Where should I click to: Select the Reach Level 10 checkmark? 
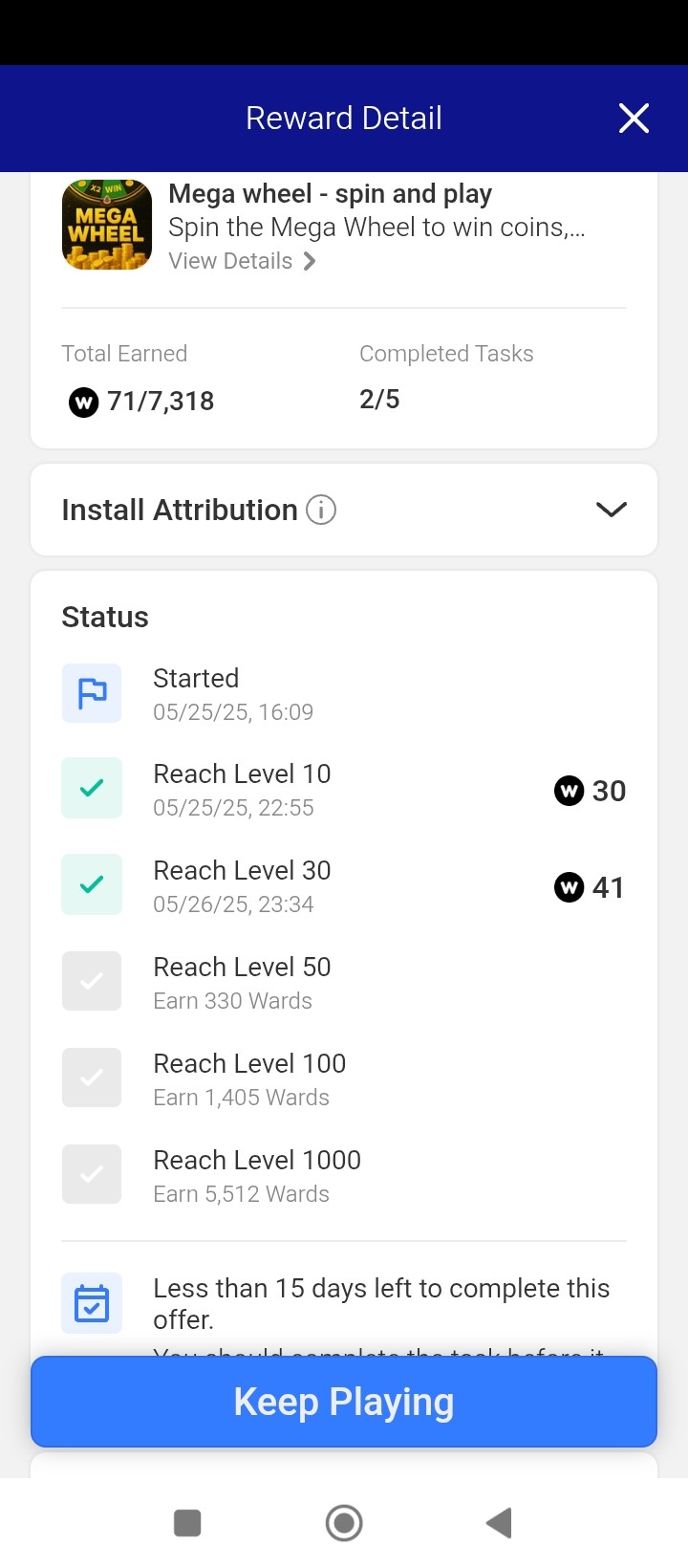(92, 788)
